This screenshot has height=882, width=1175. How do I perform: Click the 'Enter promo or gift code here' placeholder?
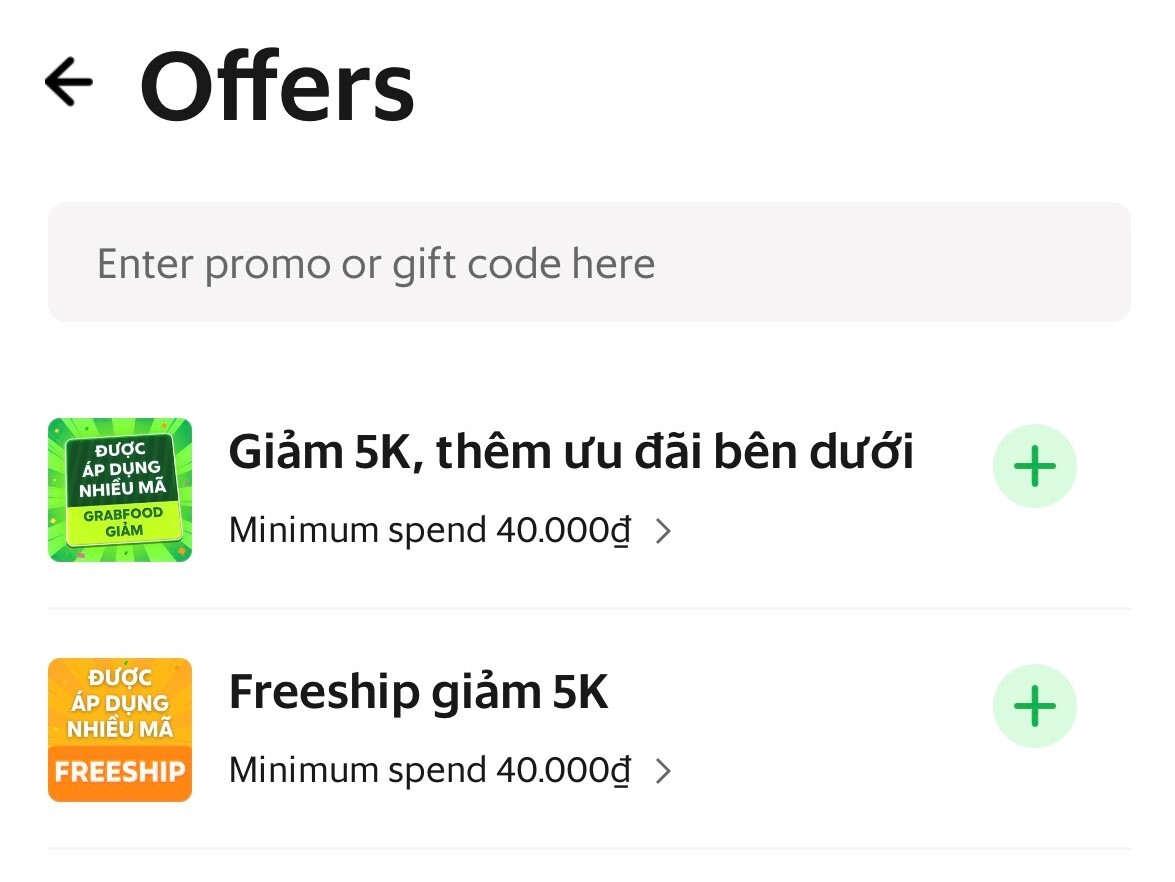pyautogui.click(x=376, y=264)
